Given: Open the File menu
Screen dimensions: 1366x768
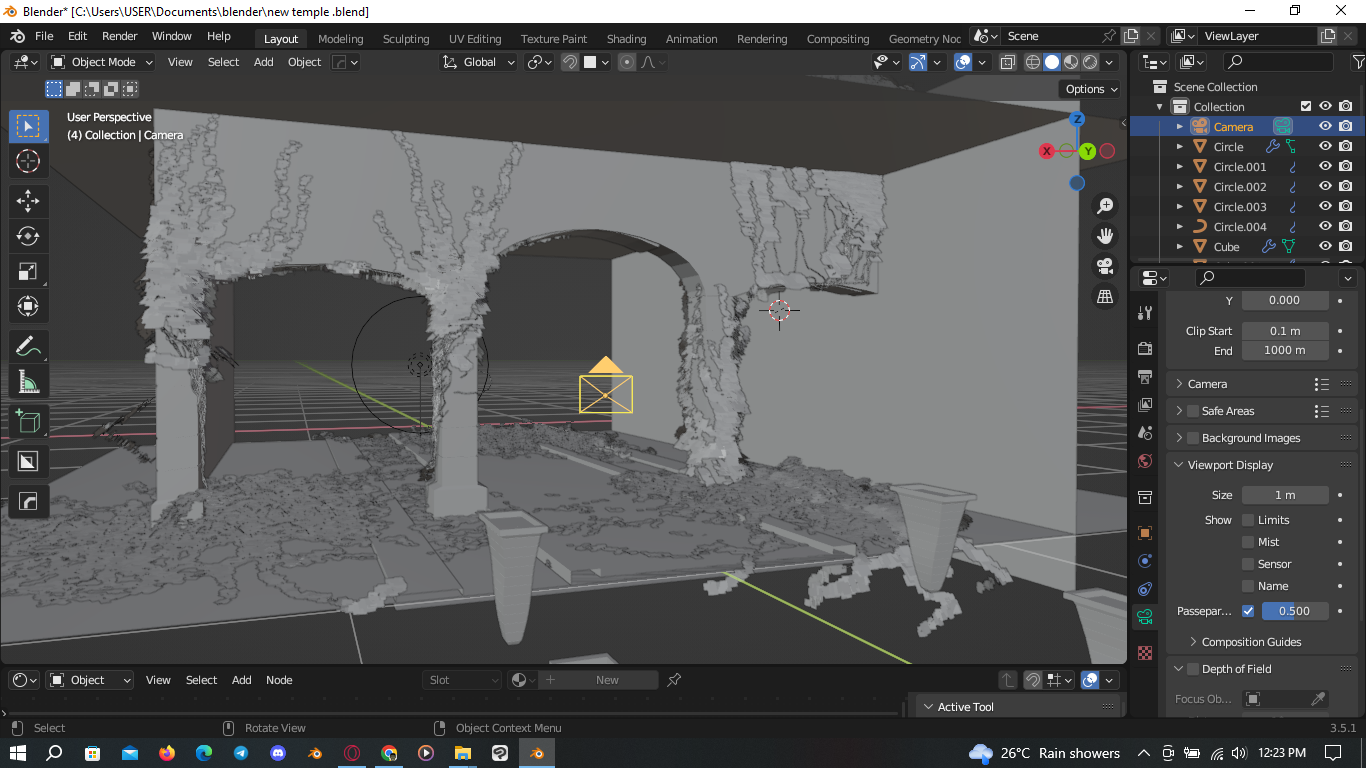Looking at the screenshot, I should coord(44,36).
